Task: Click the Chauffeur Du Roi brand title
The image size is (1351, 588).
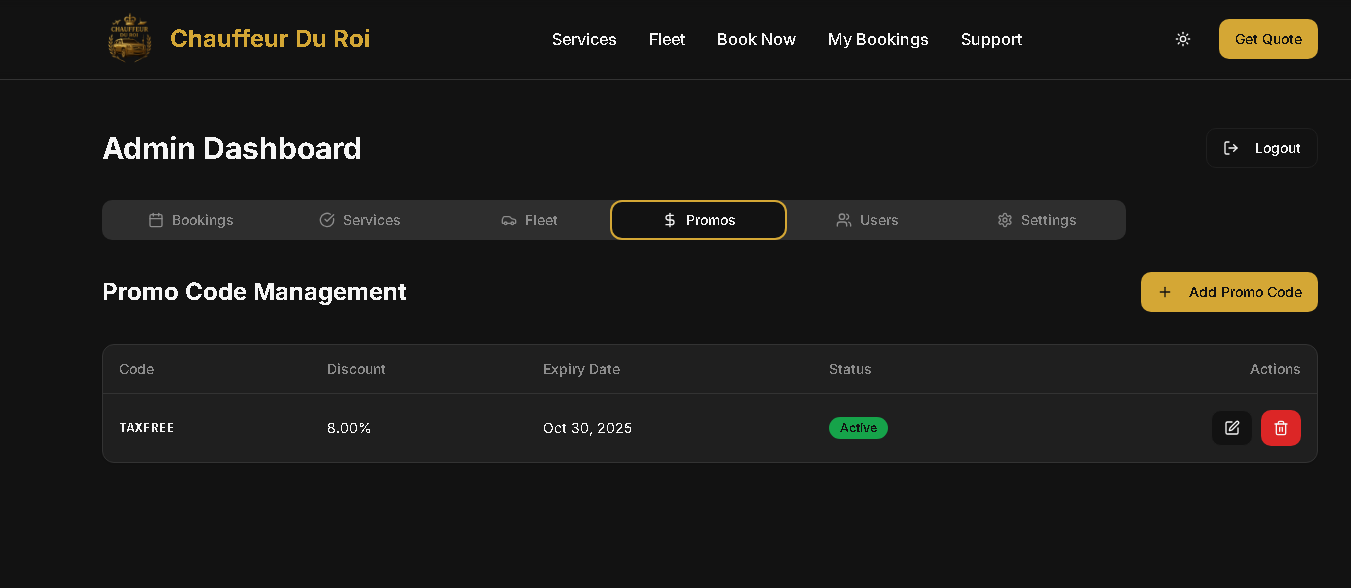Action: click(x=270, y=39)
